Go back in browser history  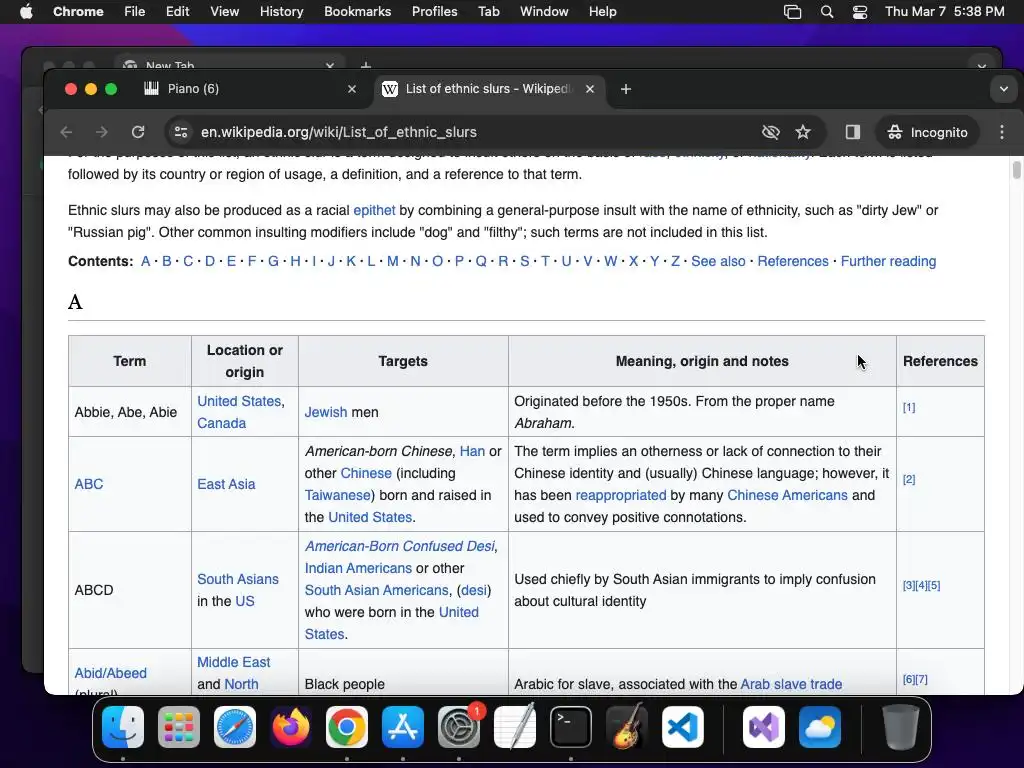66,132
